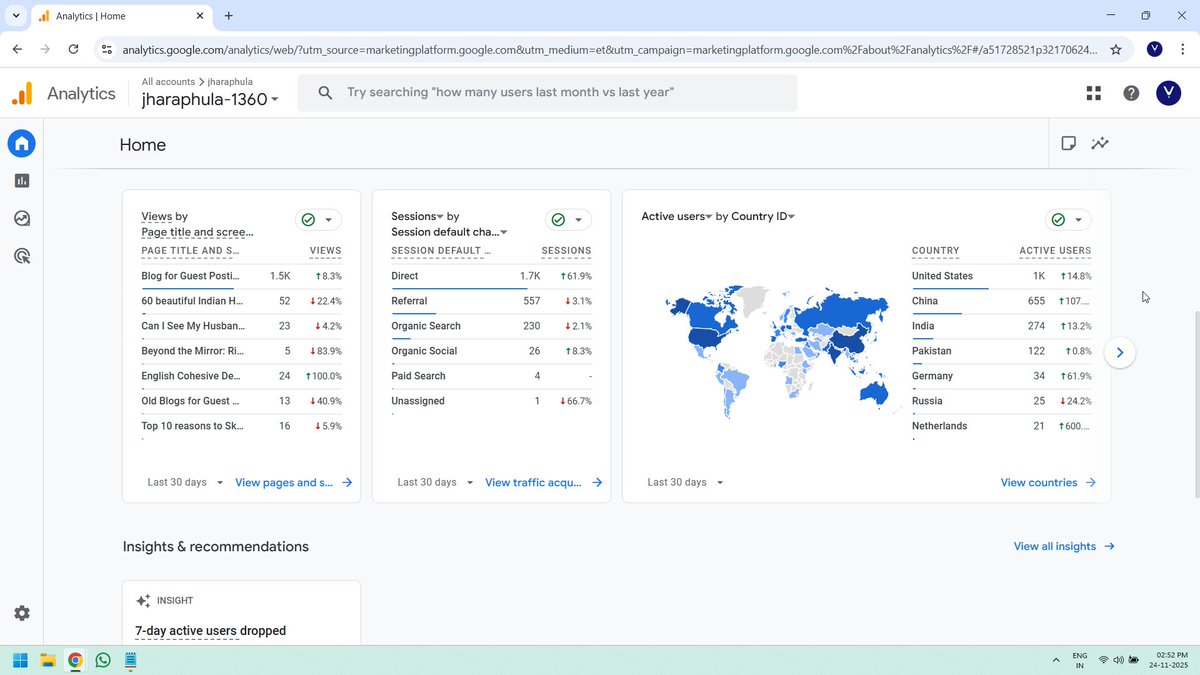Open the Reports bar chart icon

coord(22,181)
